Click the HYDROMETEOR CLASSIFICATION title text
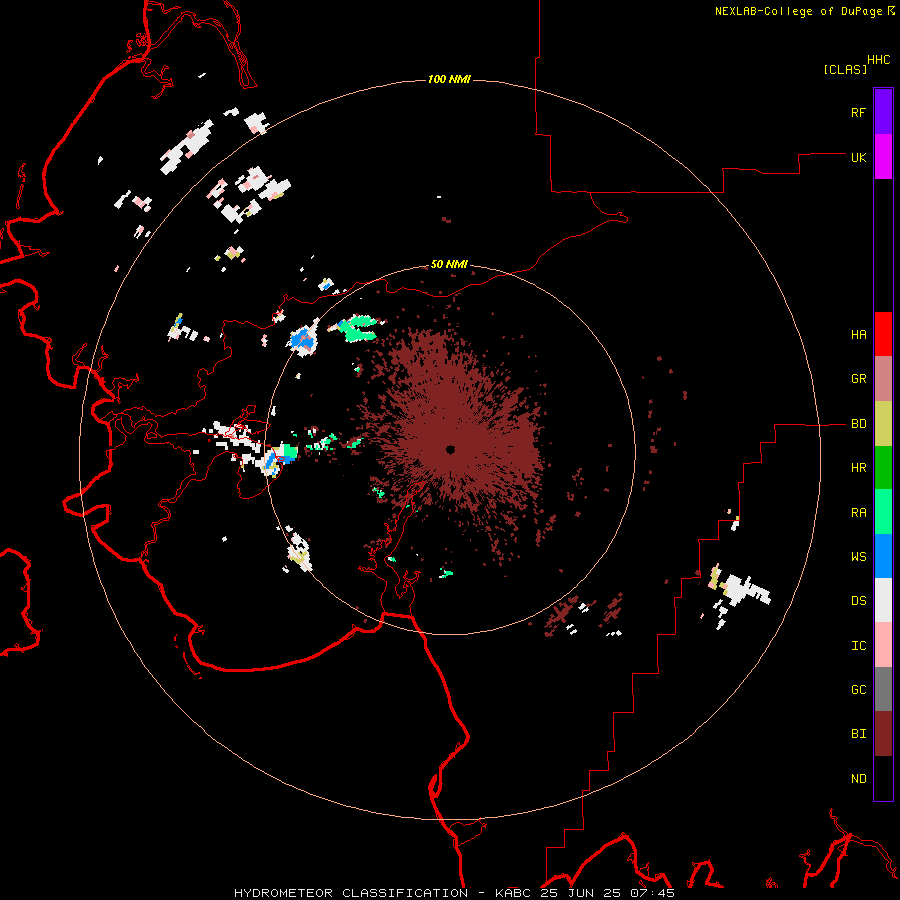This screenshot has height=900, width=900. pyautogui.click(x=351, y=893)
